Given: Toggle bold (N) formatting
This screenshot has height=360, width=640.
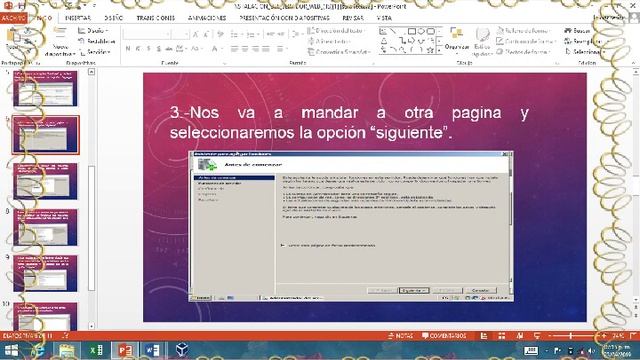Looking at the screenshot, I should (x=128, y=49).
